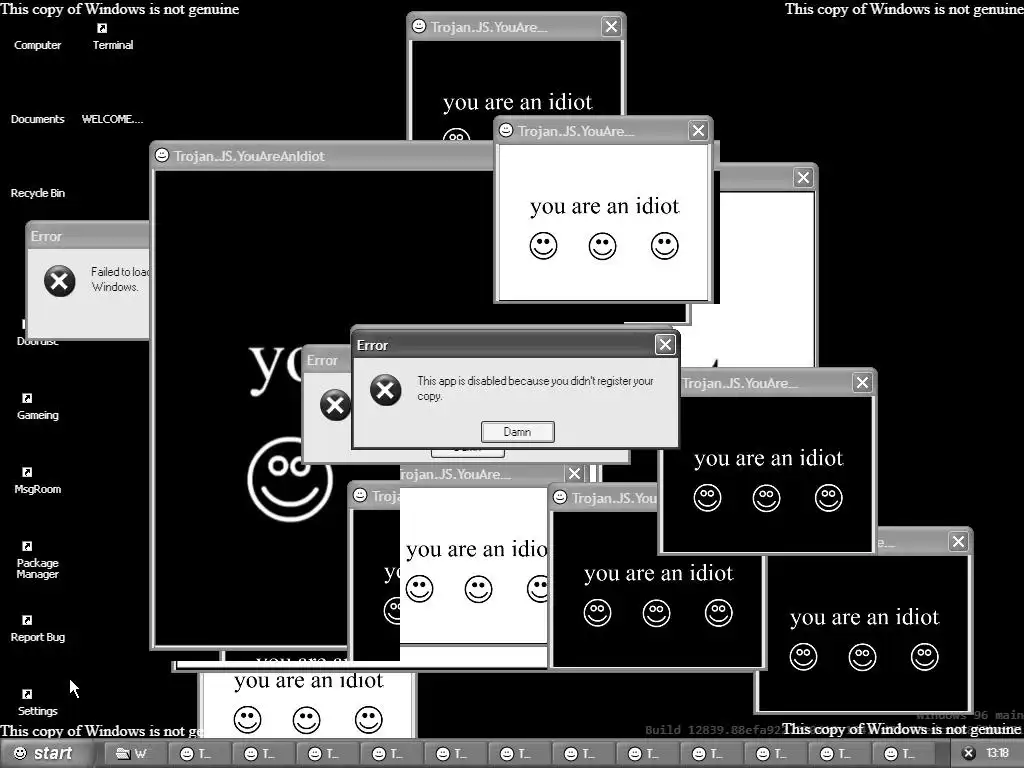The width and height of the screenshot is (1024, 768).
Task: Click the 13:18 clock in the taskbar
Action: click(x=997, y=753)
